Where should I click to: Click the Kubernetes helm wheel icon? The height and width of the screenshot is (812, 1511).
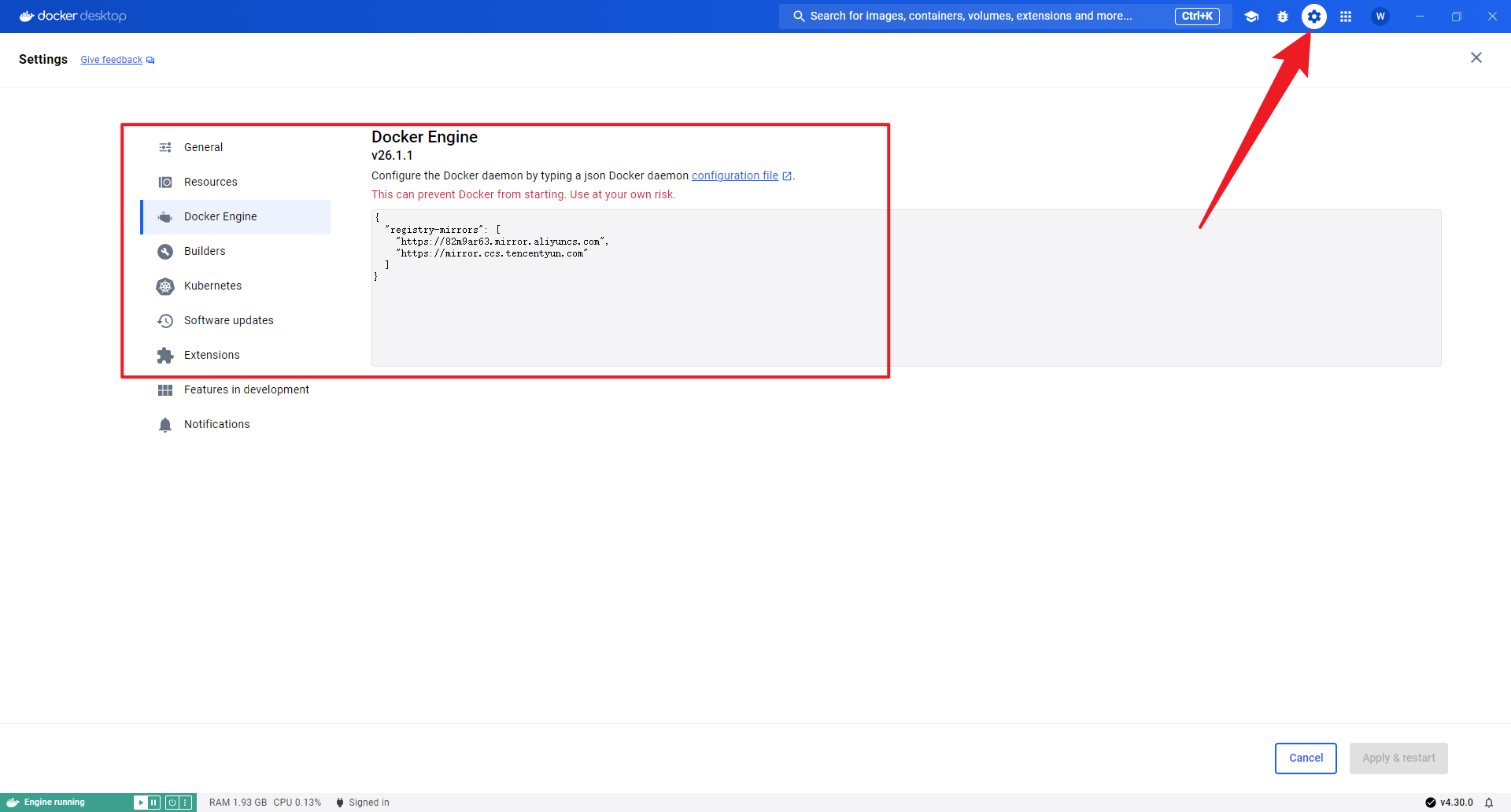click(165, 286)
